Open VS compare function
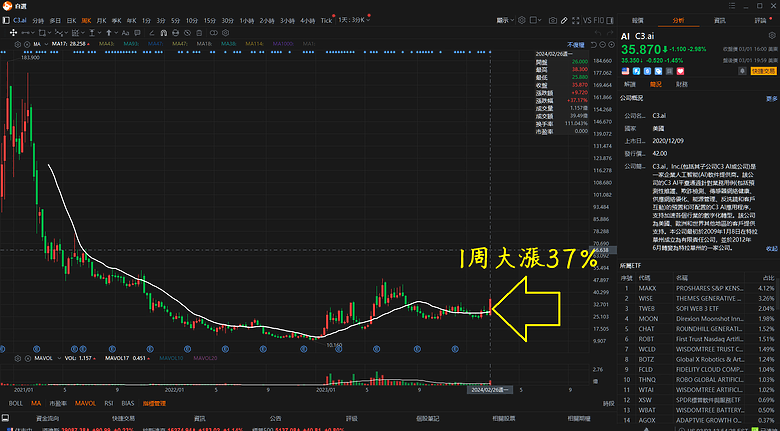The image size is (780, 431). (587, 20)
